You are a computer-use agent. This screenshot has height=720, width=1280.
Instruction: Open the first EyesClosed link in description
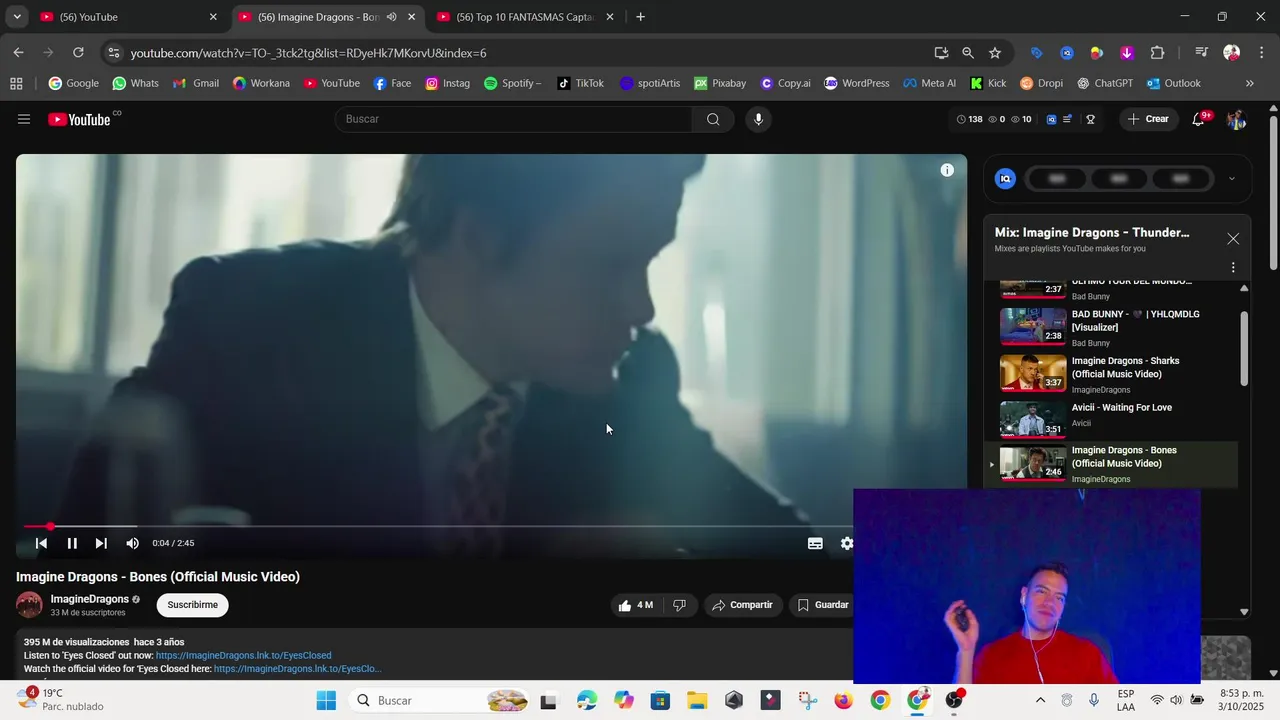tap(243, 656)
